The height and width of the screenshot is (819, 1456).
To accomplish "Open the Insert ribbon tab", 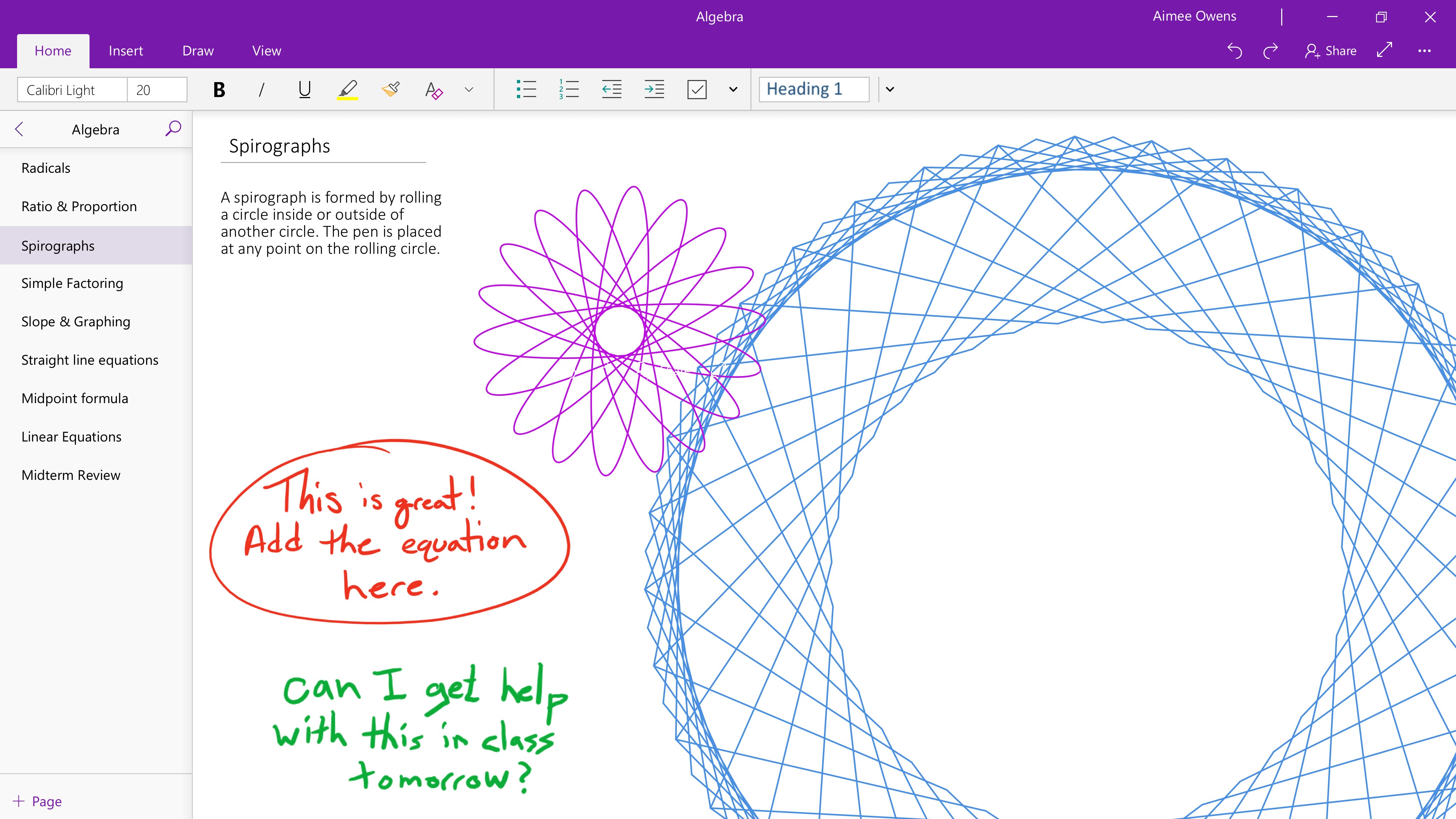I will pos(125,50).
